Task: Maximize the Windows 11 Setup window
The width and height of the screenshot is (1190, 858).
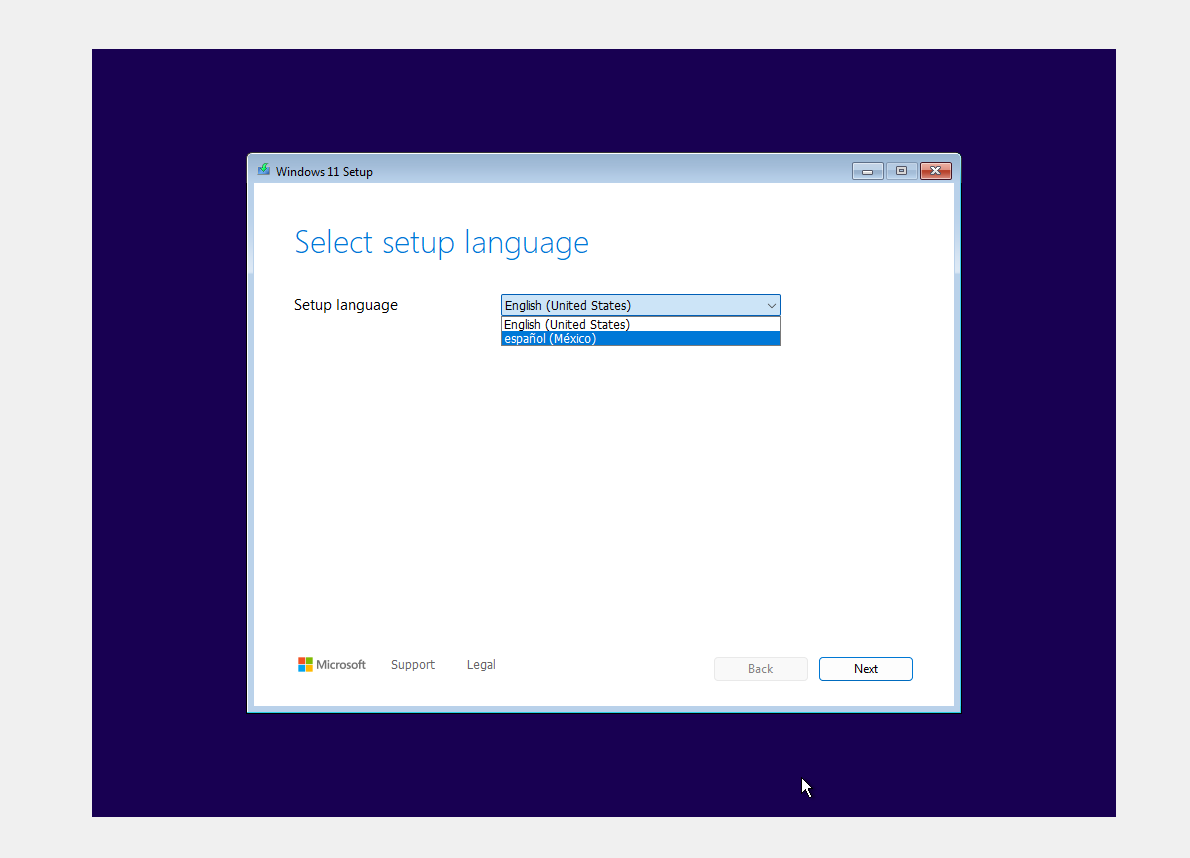Action: pos(902,171)
